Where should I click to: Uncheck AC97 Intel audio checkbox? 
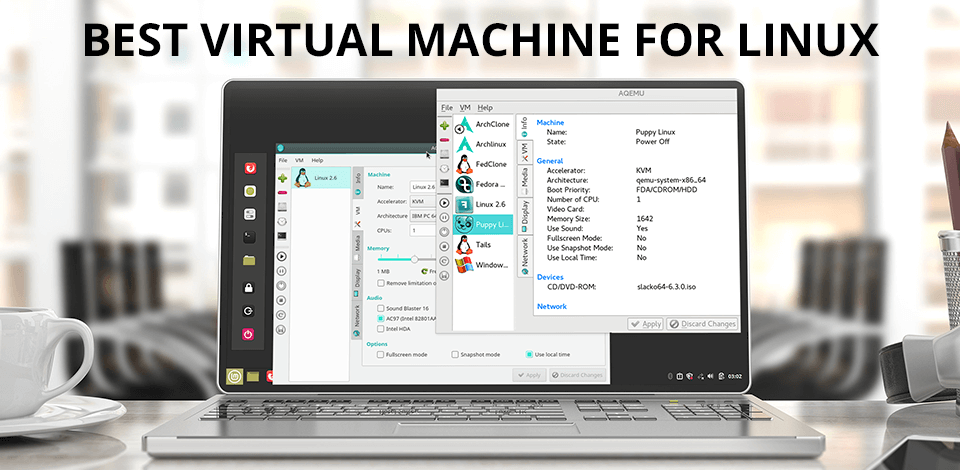pyautogui.click(x=381, y=319)
